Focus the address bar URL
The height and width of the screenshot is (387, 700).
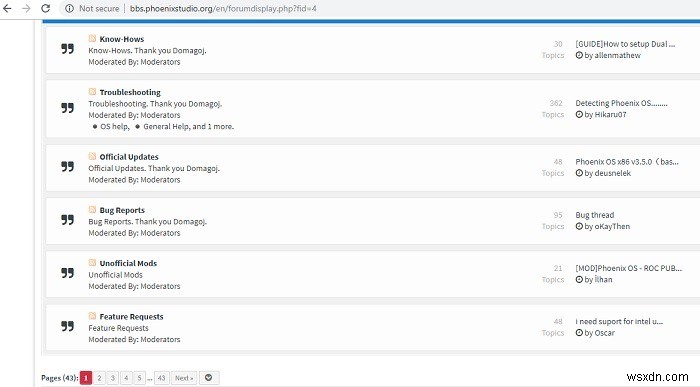(223, 8)
